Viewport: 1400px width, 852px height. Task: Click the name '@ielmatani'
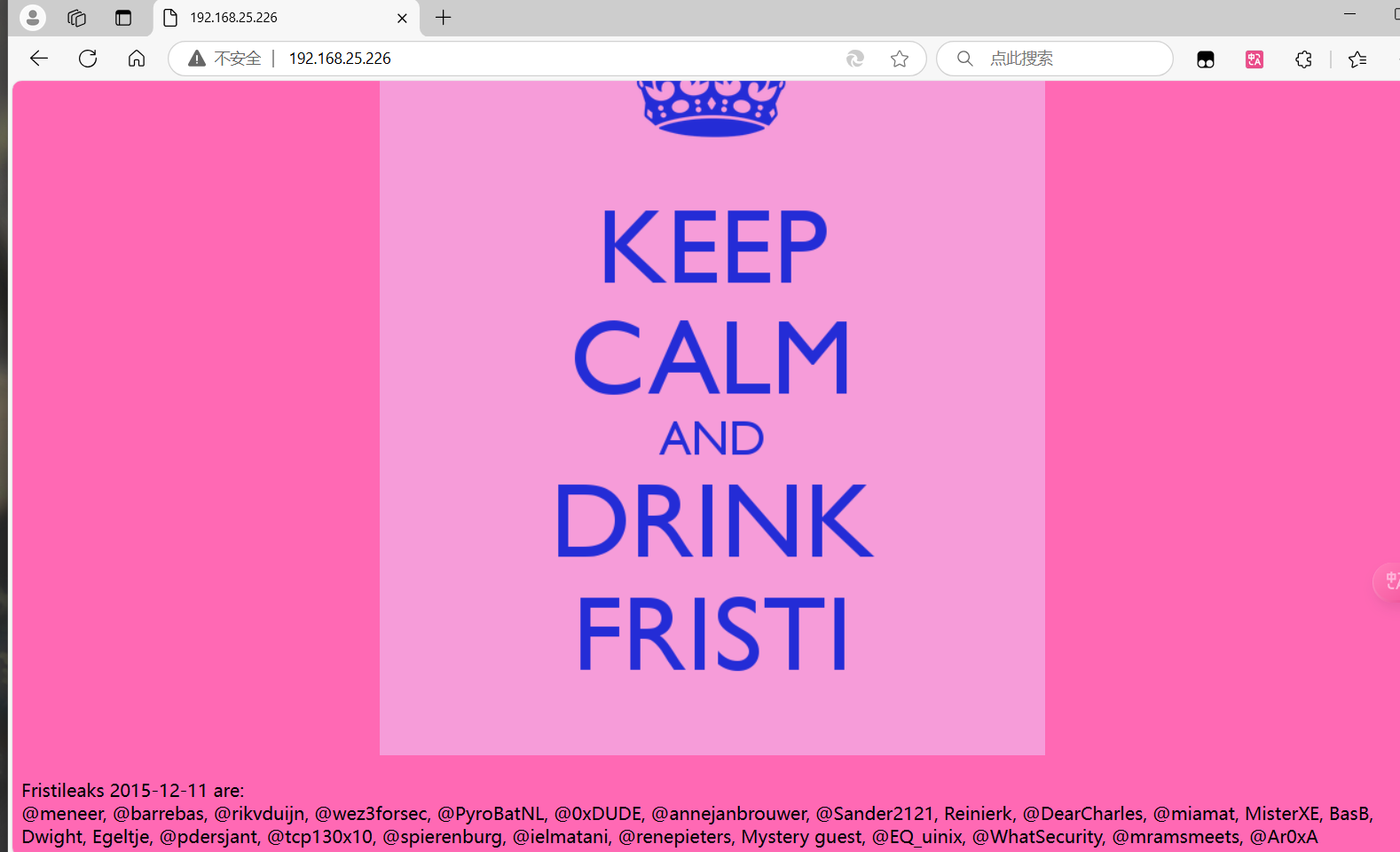tap(561, 837)
